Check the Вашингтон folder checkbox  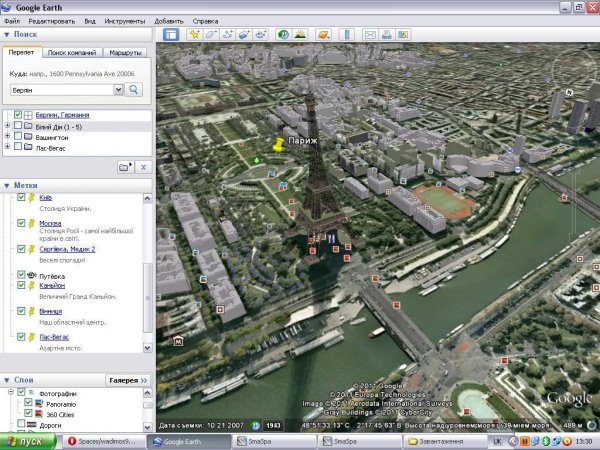[18, 136]
